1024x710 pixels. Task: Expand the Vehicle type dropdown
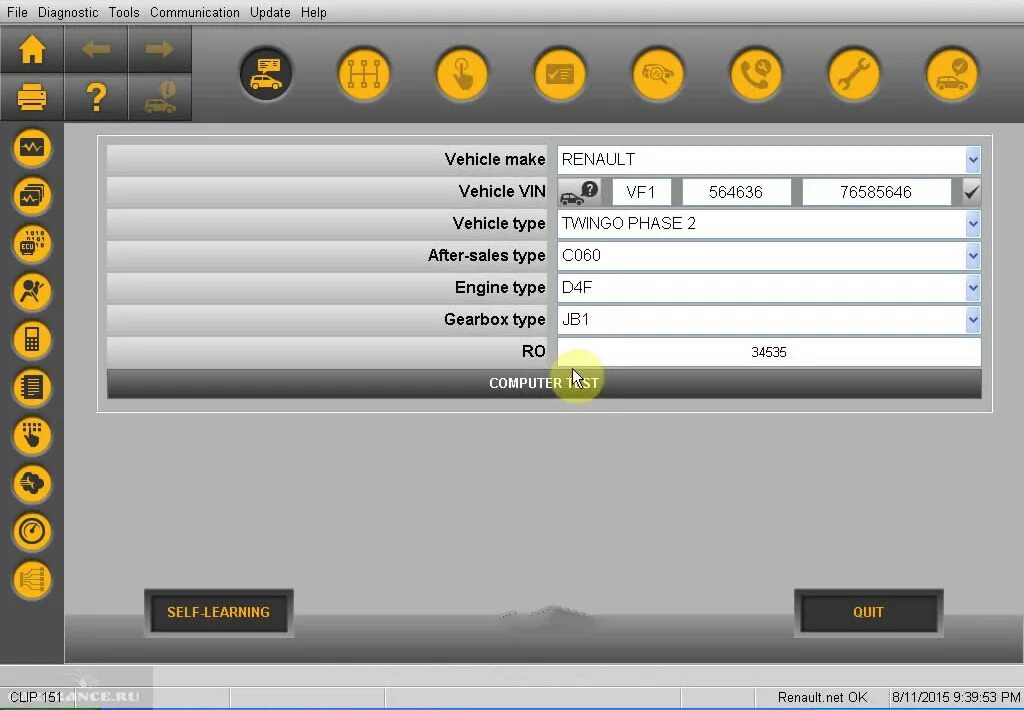[x=972, y=224]
